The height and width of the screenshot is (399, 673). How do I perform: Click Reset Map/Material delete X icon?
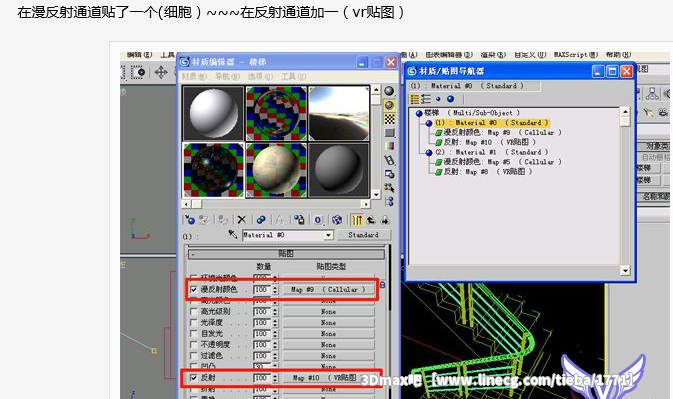click(x=242, y=220)
